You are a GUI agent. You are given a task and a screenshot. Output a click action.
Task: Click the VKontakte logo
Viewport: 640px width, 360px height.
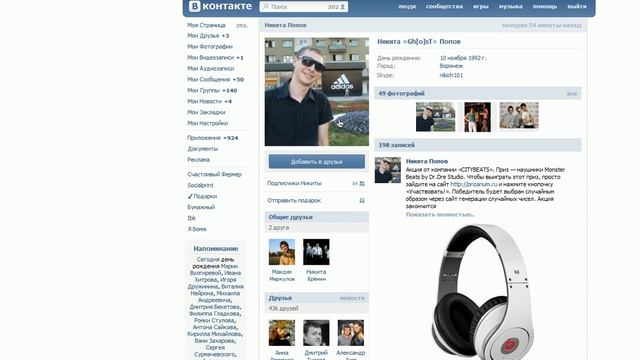pos(220,6)
